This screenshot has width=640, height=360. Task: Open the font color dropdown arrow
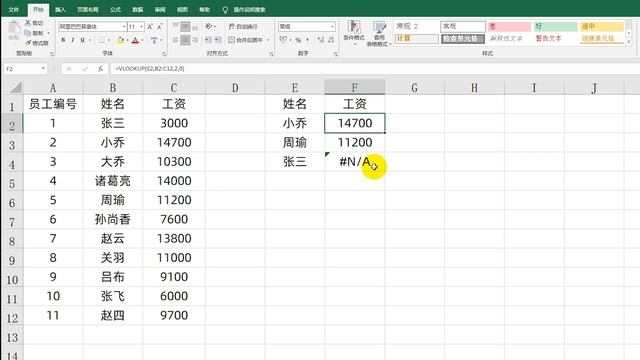142,40
